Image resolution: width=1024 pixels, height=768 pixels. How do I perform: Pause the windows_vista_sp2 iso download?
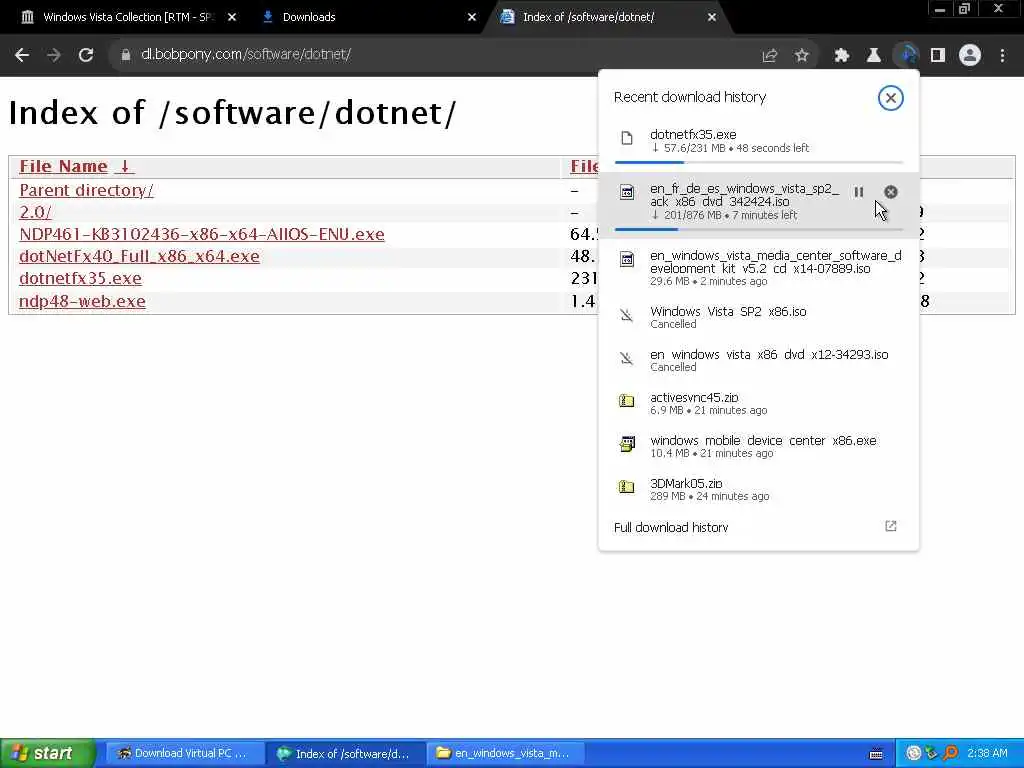pos(859,192)
